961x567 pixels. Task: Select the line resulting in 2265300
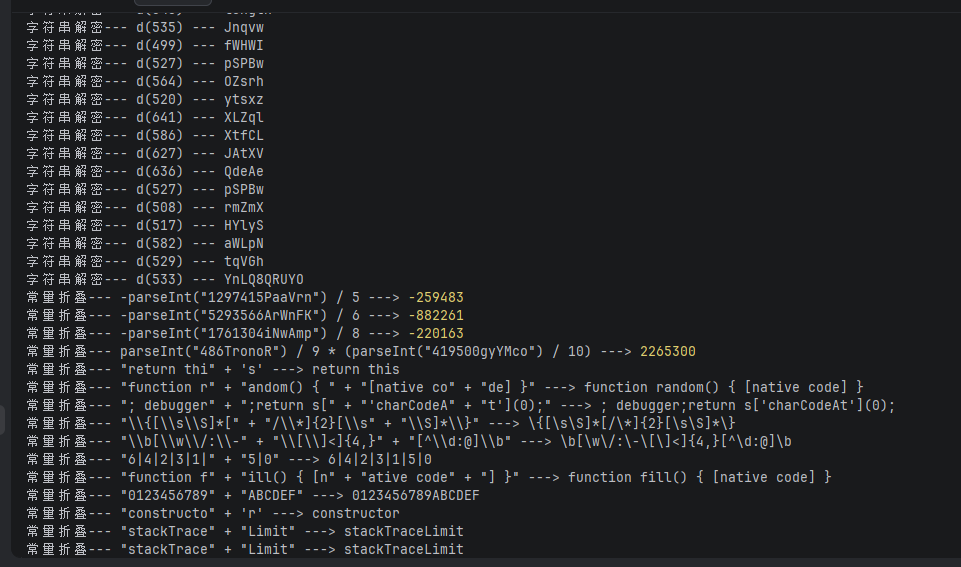pos(361,351)
